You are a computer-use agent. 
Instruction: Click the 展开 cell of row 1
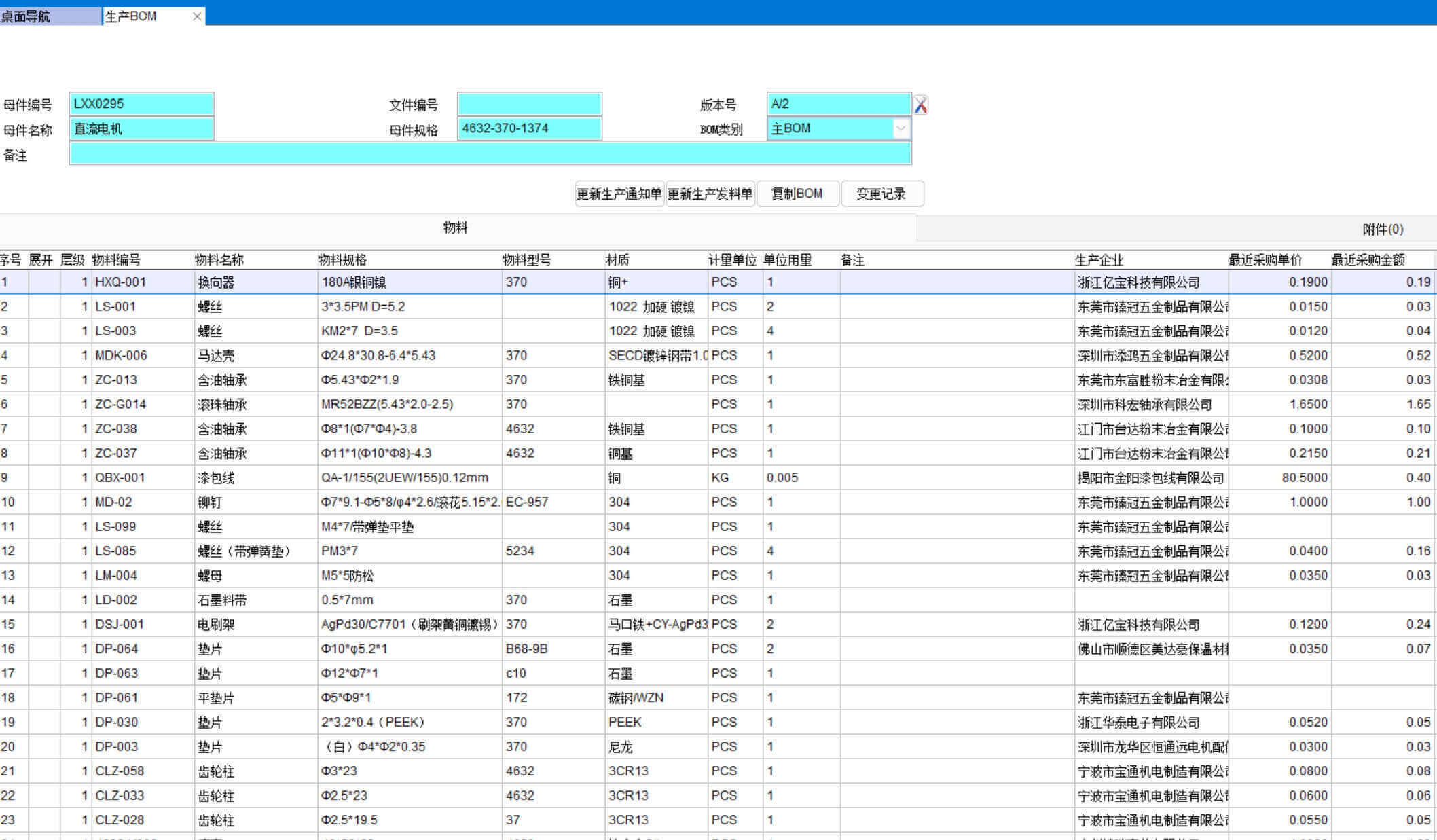pos(43,282)
